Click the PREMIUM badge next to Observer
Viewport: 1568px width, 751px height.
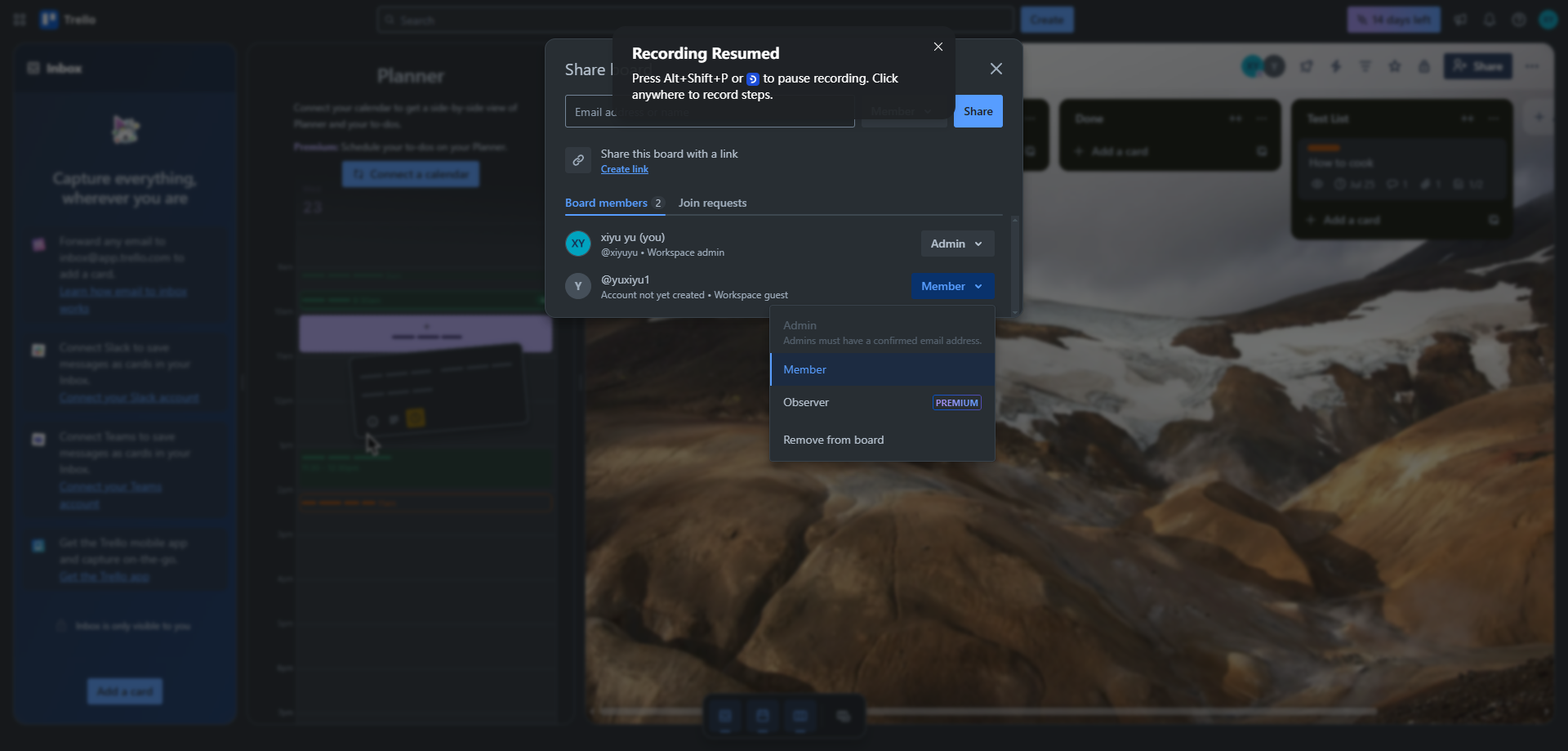click(957, 403)
